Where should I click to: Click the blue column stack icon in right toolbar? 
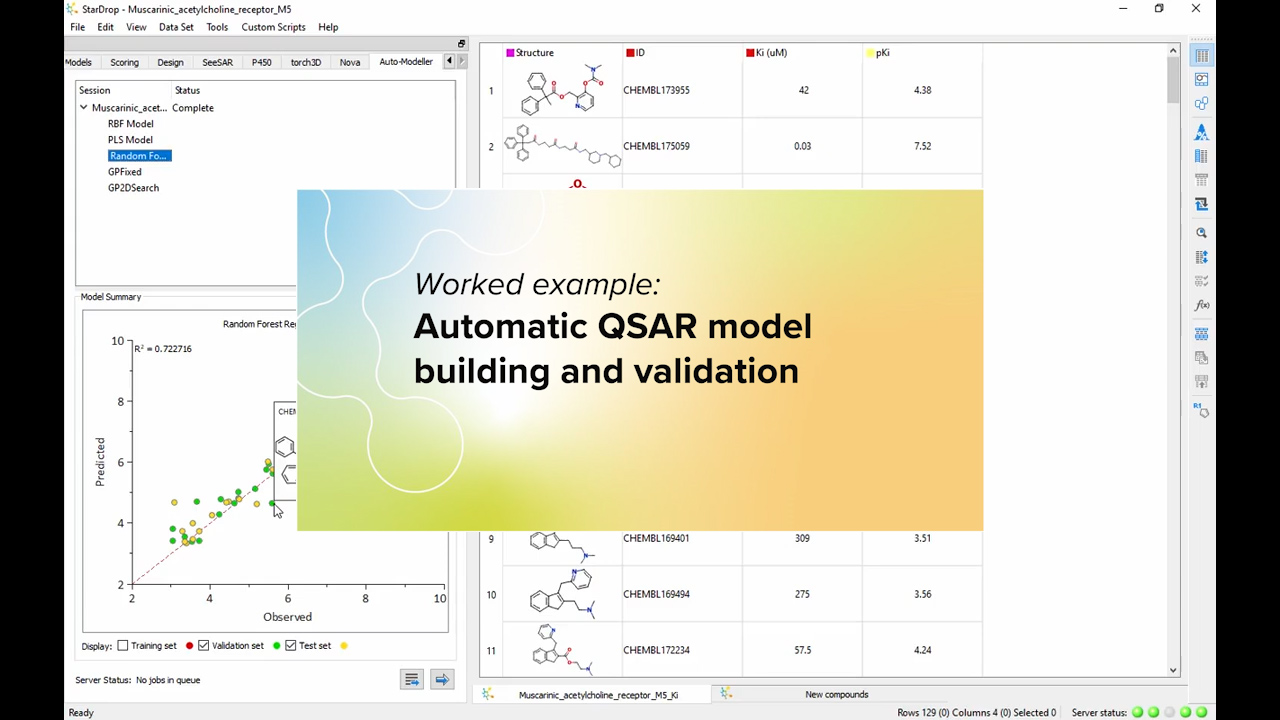[1201, 156]
